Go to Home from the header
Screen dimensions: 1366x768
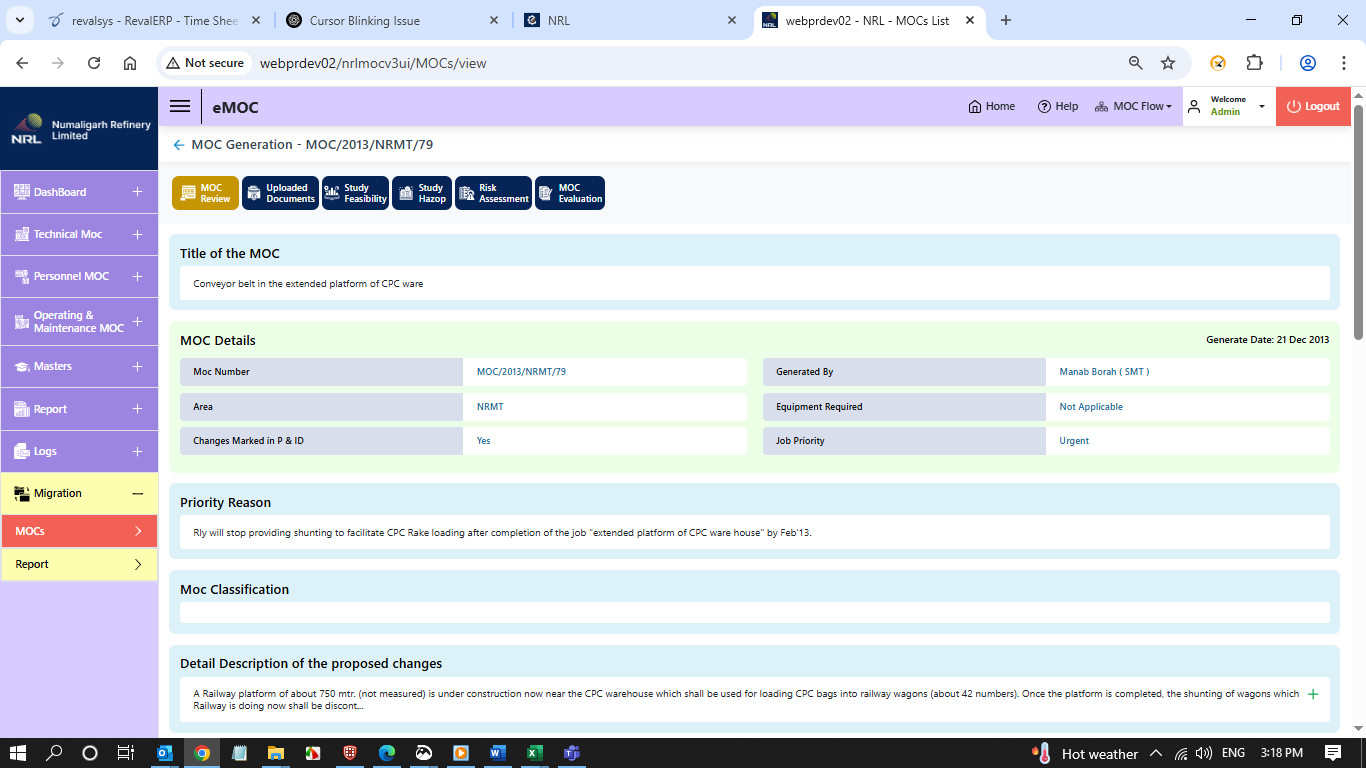(991, 107)
